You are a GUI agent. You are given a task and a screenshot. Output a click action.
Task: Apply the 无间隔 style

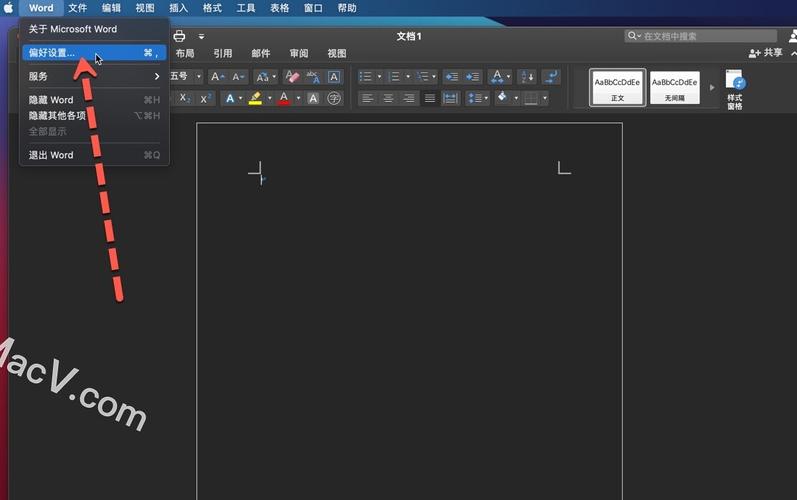tap(675, 88)
